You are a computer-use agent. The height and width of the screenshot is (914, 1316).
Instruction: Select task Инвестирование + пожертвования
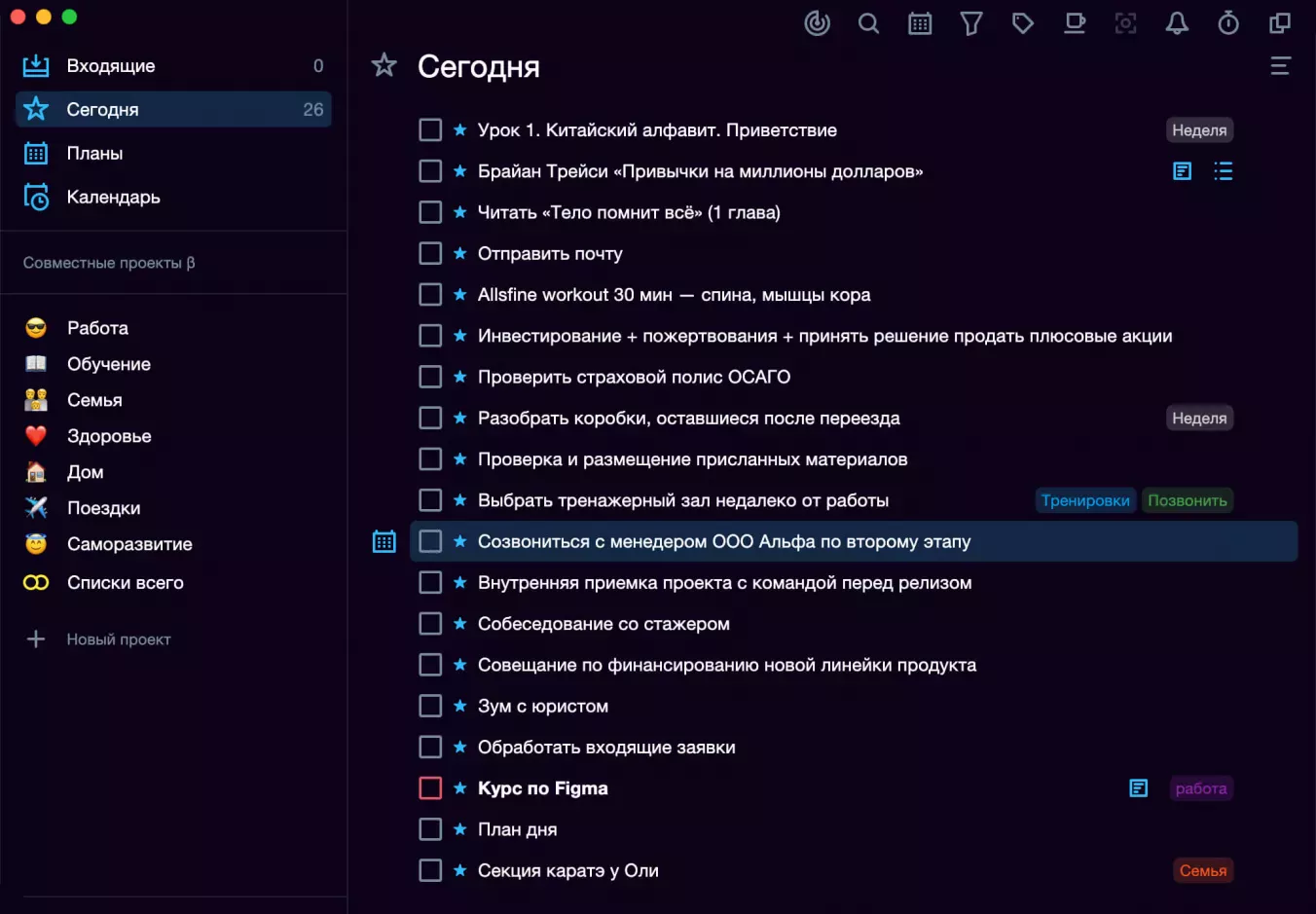[824, 336]
